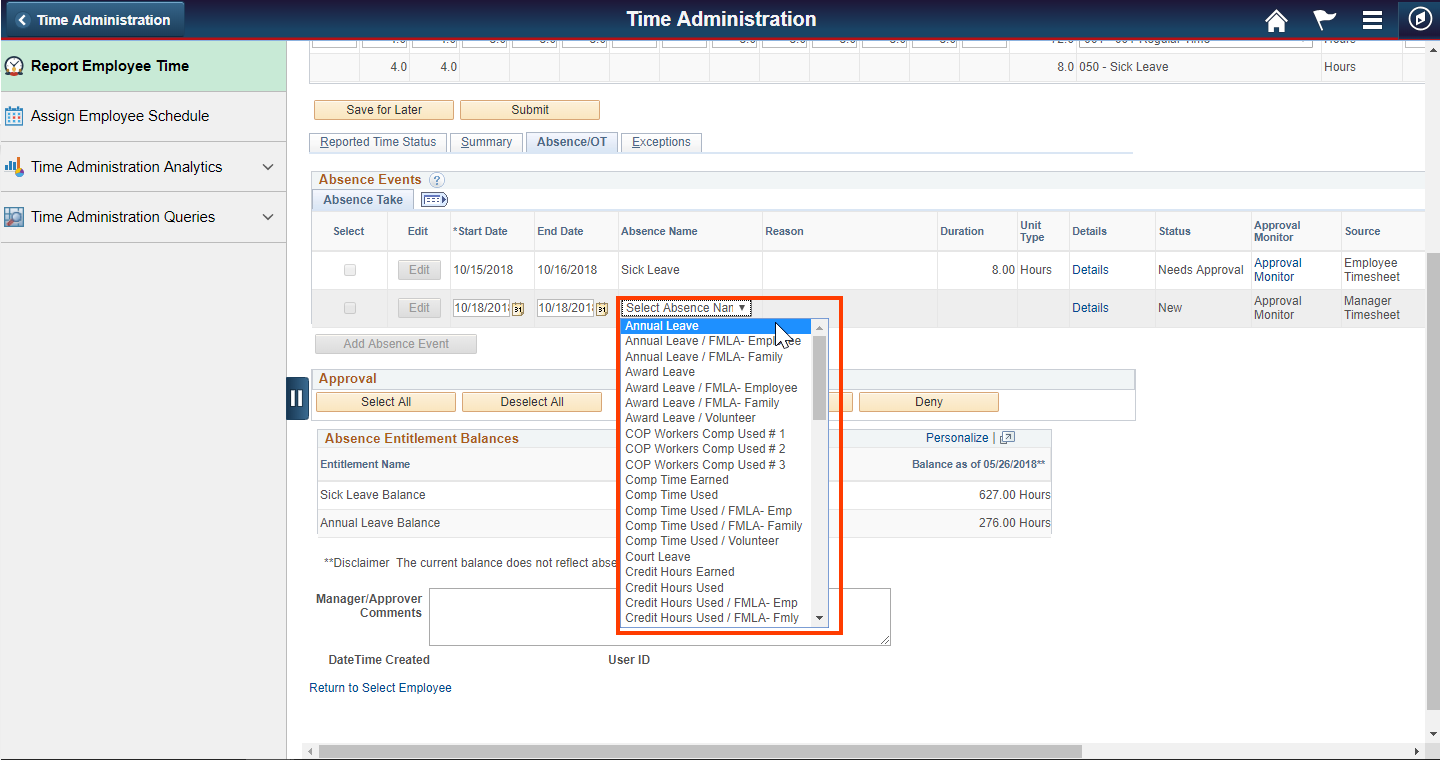
Task: Click the blue pause handle beside Approval
Action: coord(297,397)
